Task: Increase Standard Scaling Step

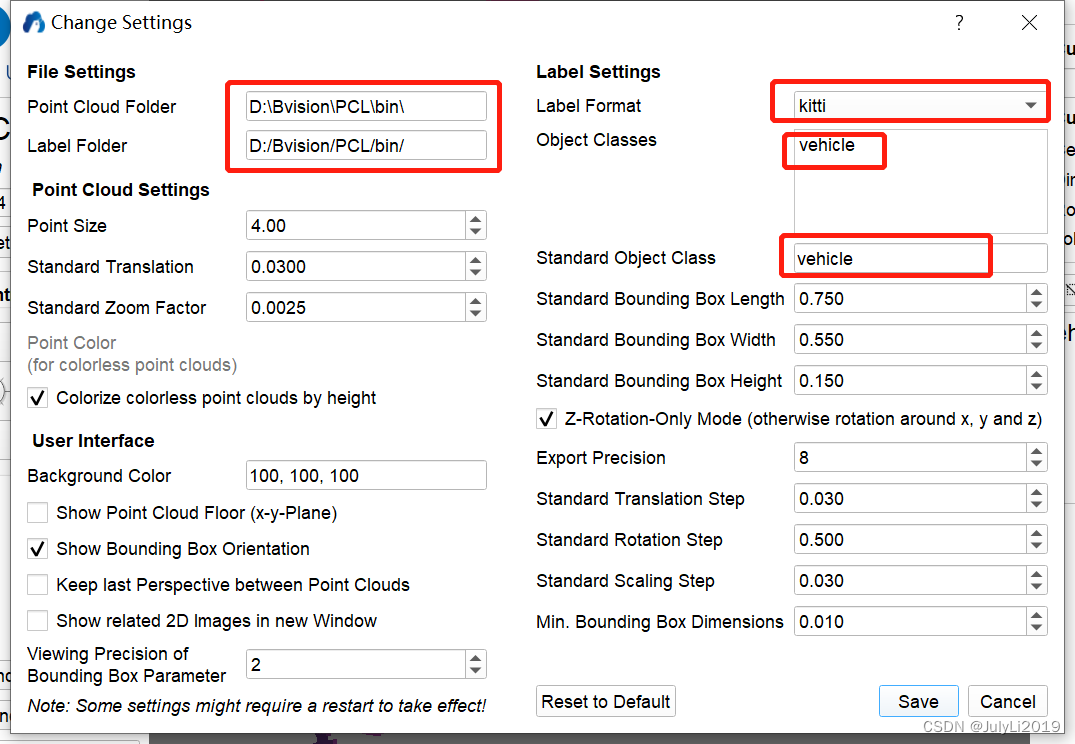Action: click(x=1036, y=574)
